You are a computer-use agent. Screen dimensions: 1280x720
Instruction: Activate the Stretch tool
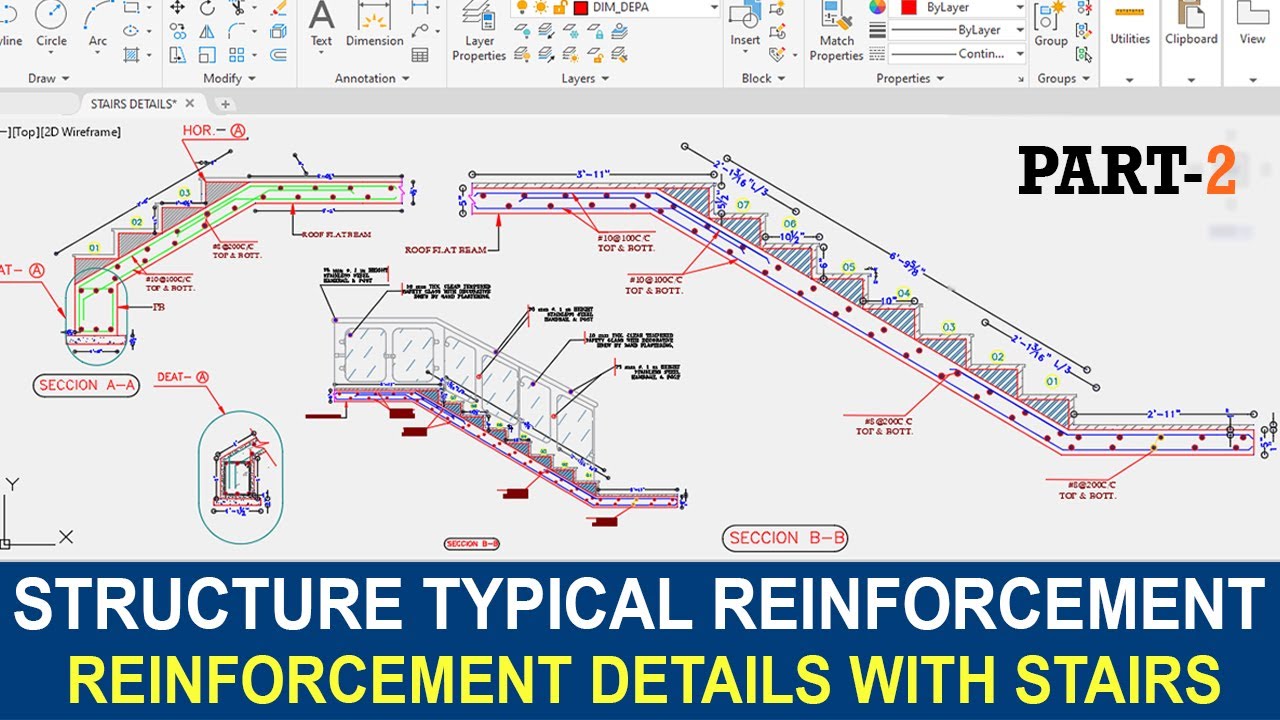(178, 55)
